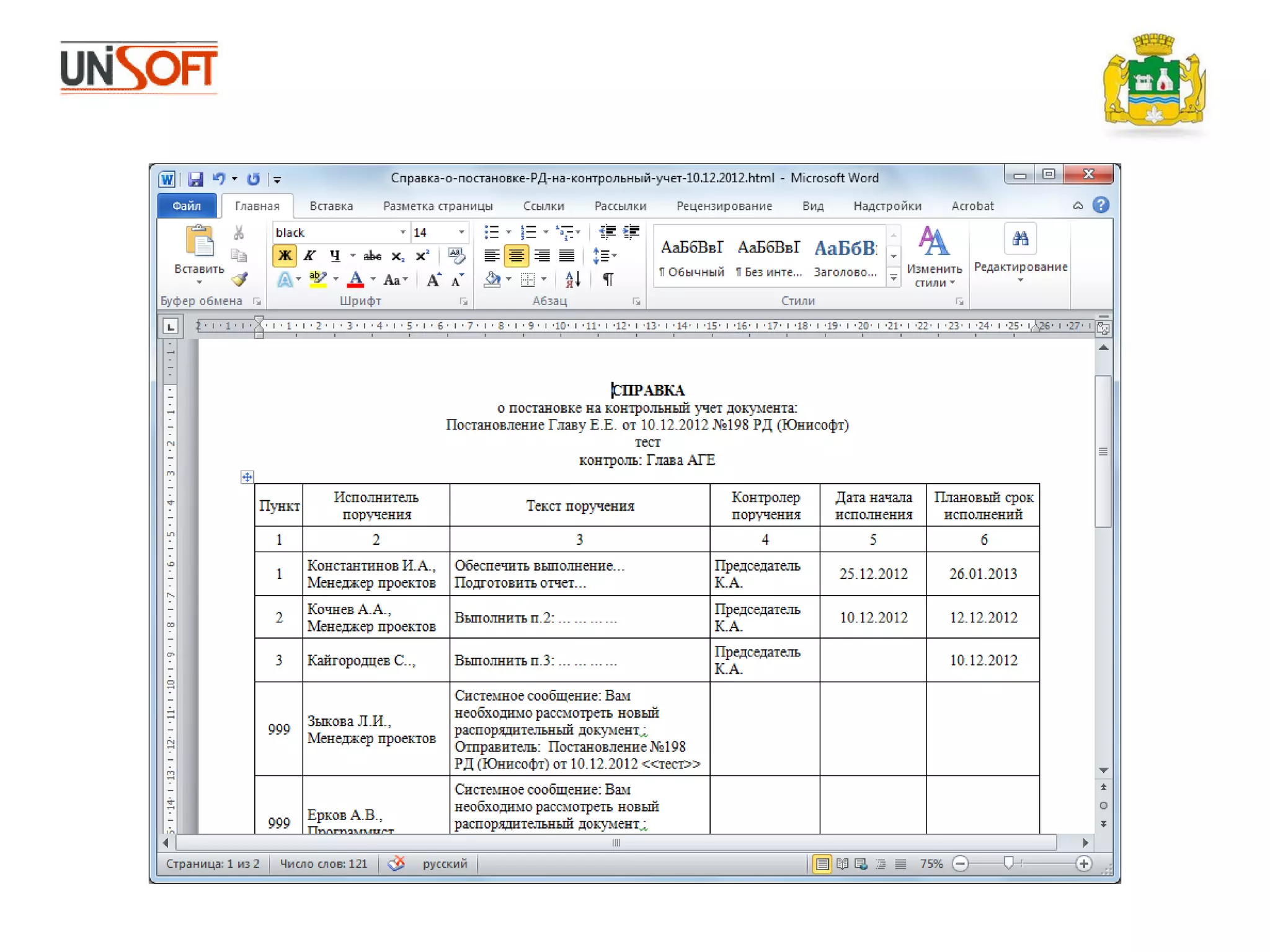
Task: Open the font name dropdown showing black
Action: [x=402, y=232]
